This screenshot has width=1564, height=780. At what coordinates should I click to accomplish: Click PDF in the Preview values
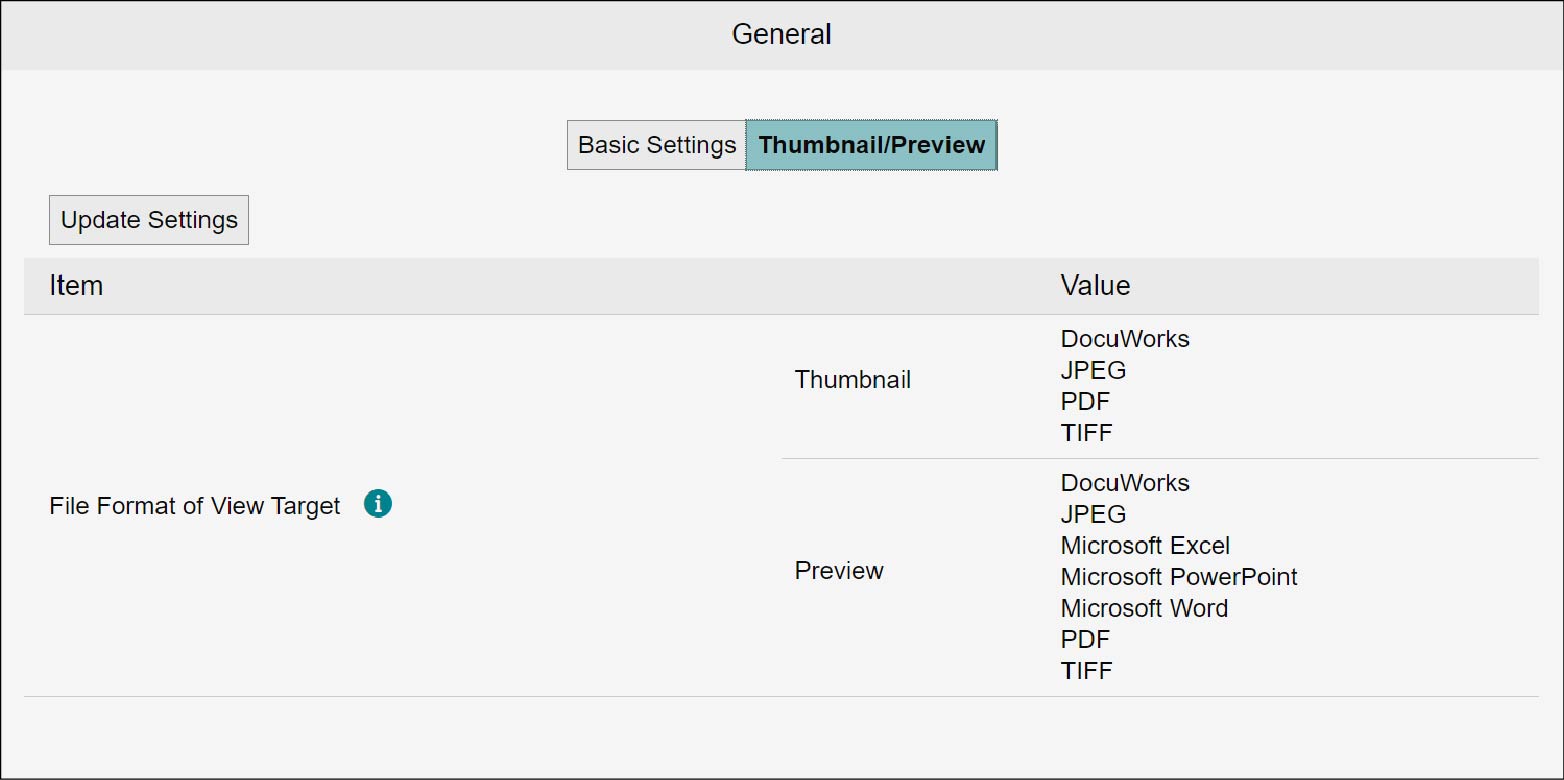tap(1085, 639)
